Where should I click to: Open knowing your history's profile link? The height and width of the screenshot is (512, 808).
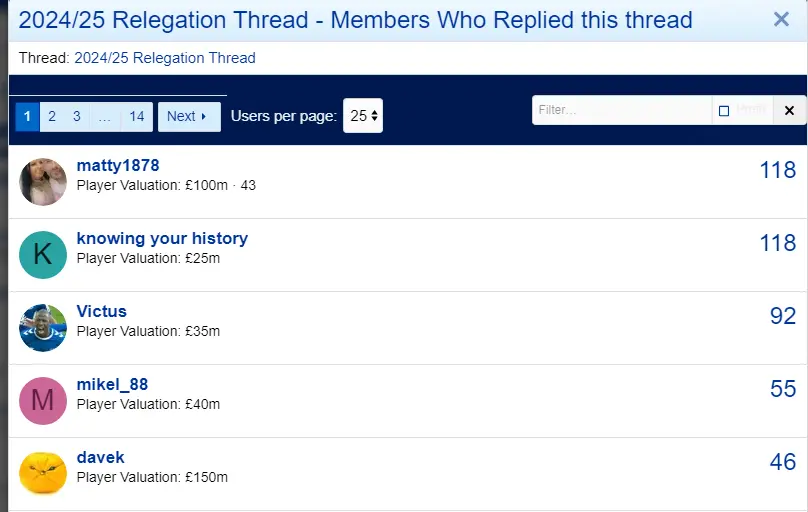tap(162, 238)
